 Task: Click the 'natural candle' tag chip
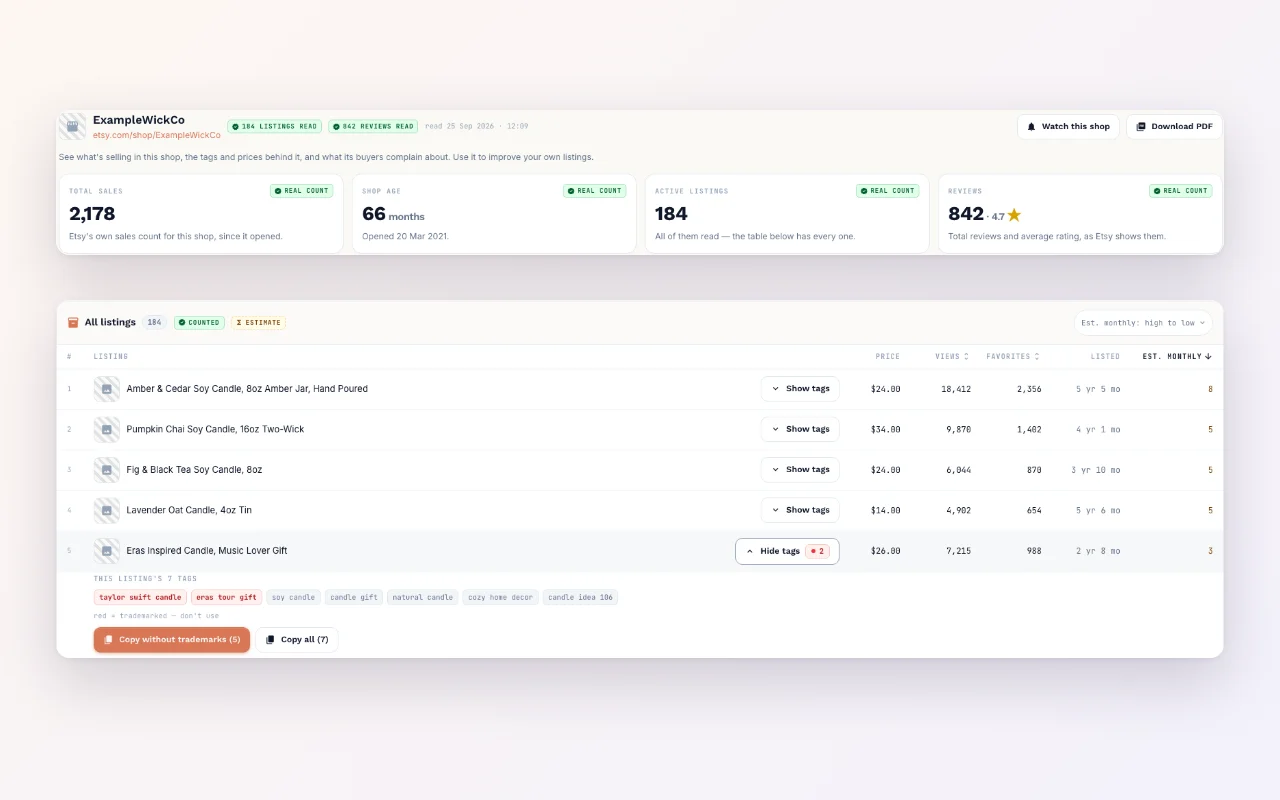[422, 597]
